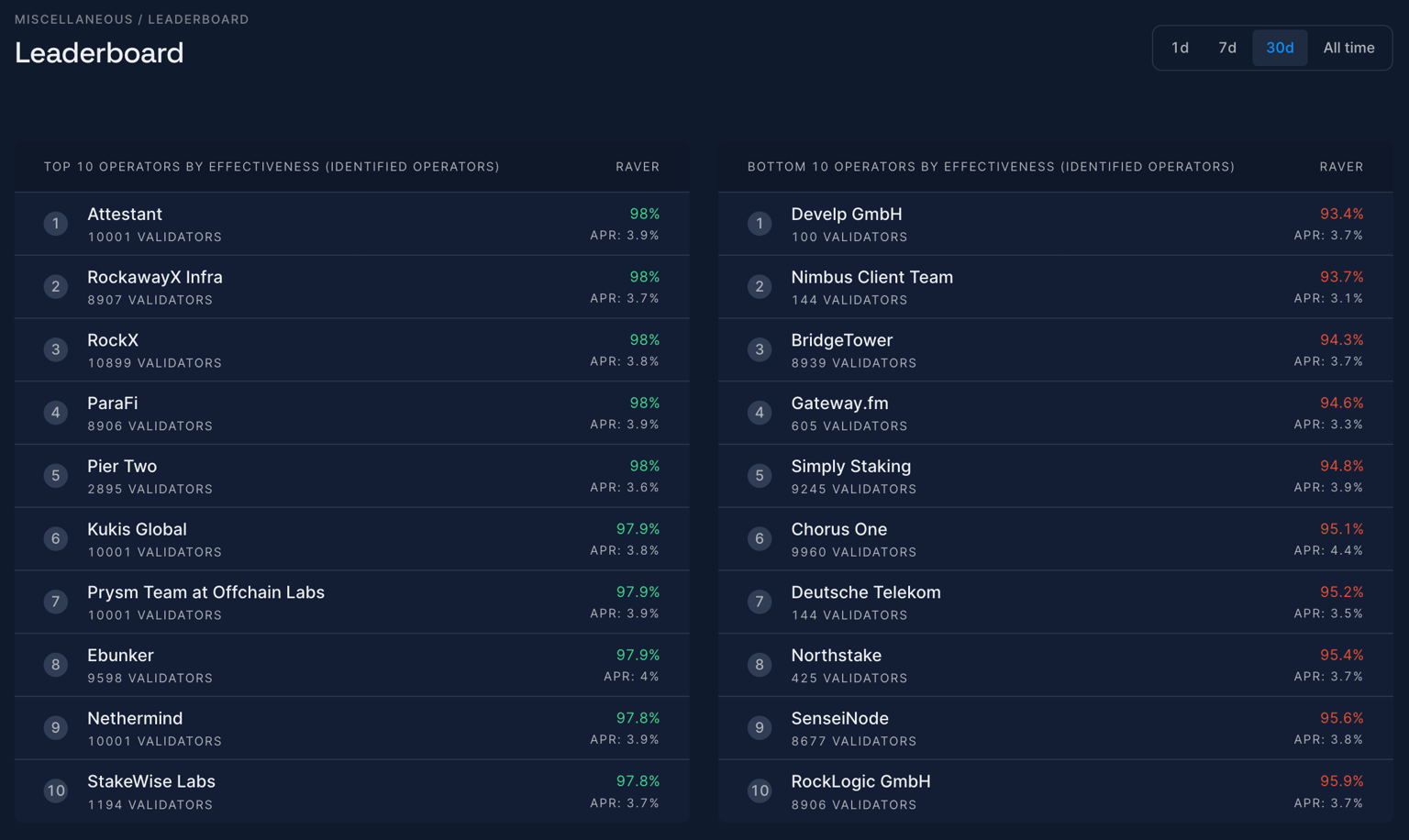Click Pier Two's 2895 VALIDATORS count
Screen dimensions: 1409x840
pyautogui.click(x=150, y=490)
